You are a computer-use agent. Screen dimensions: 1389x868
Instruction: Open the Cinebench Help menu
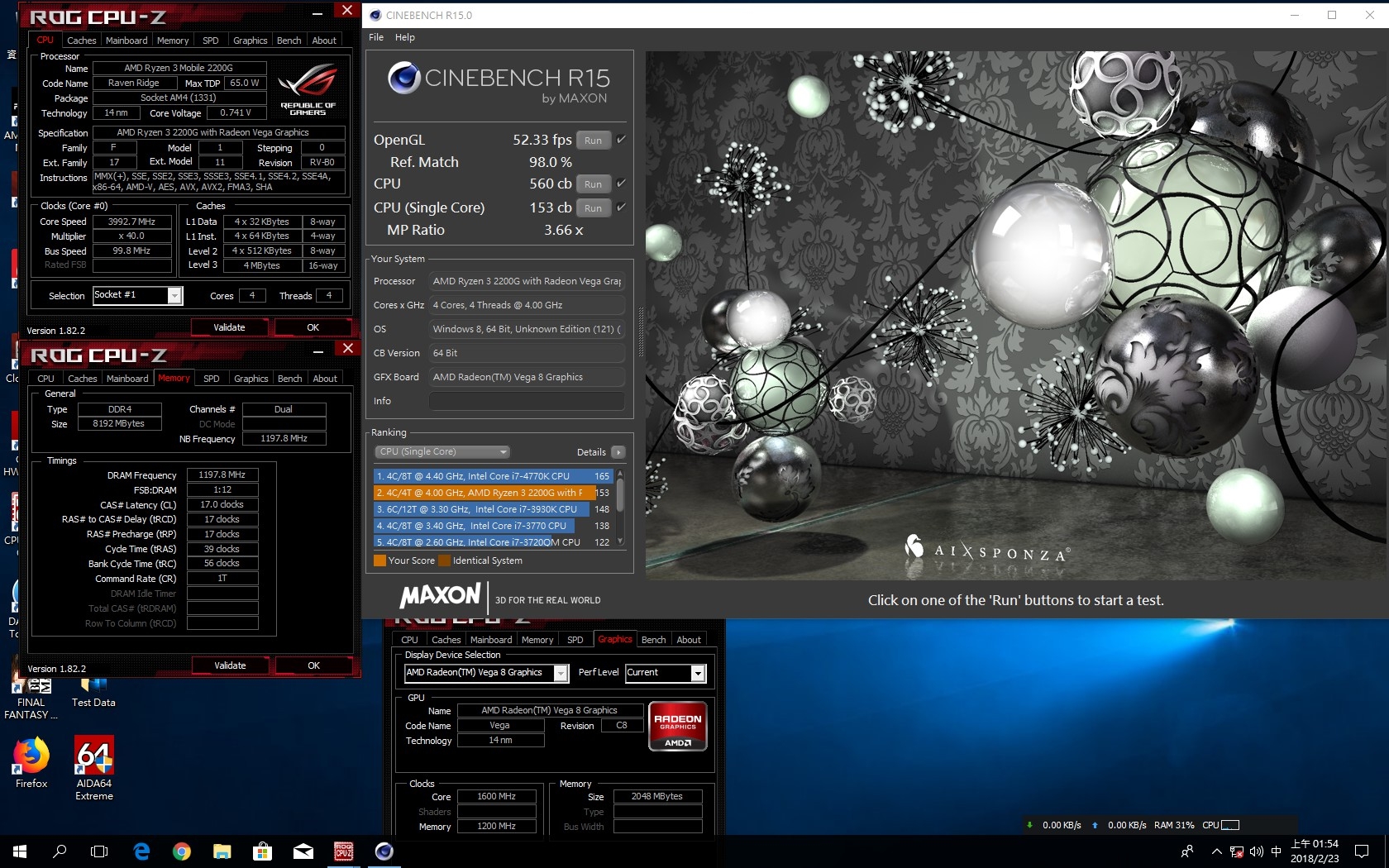(405, 37)
